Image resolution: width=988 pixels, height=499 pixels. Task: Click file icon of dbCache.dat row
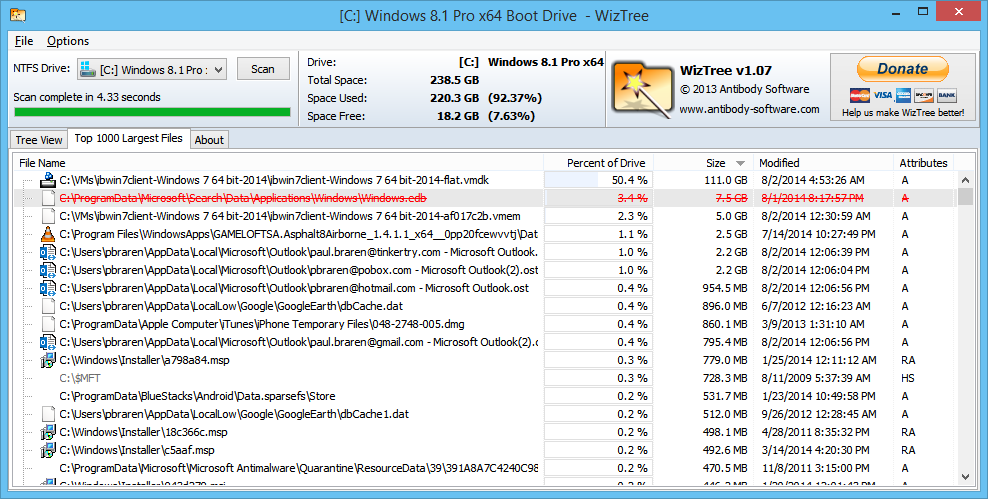coord(48,306)
